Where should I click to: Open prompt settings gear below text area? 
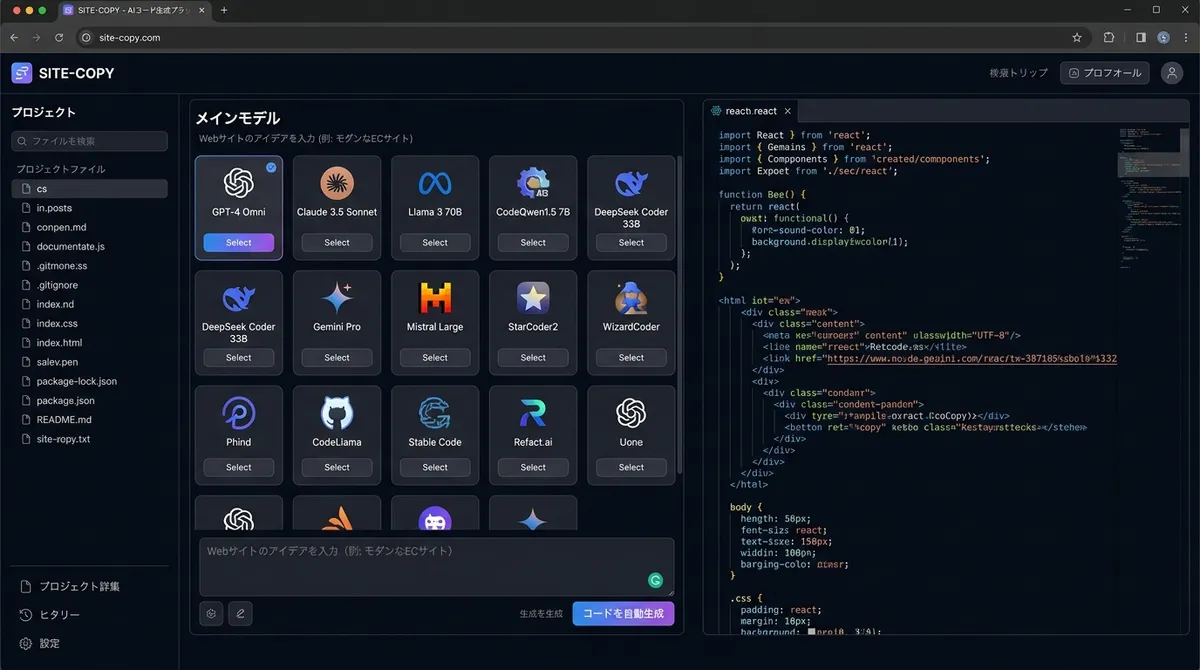pyautogui.click(x=211, y=614)
